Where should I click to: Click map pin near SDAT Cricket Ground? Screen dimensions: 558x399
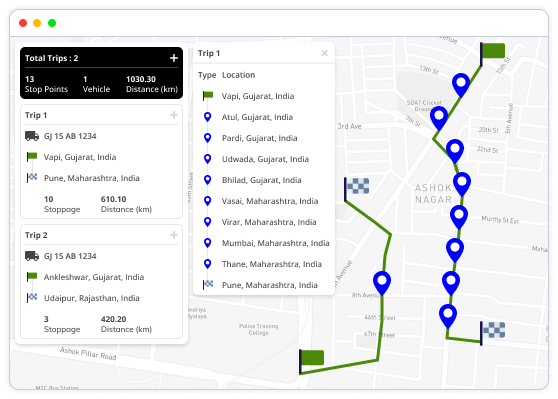[x=439, y=118]
